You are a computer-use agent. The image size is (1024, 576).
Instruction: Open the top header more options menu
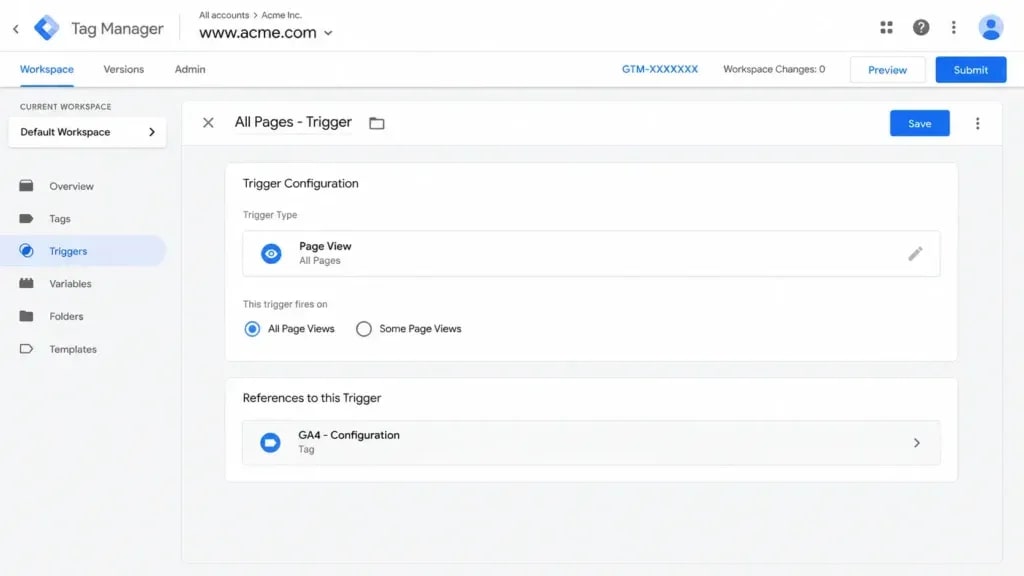pos(953,27)
